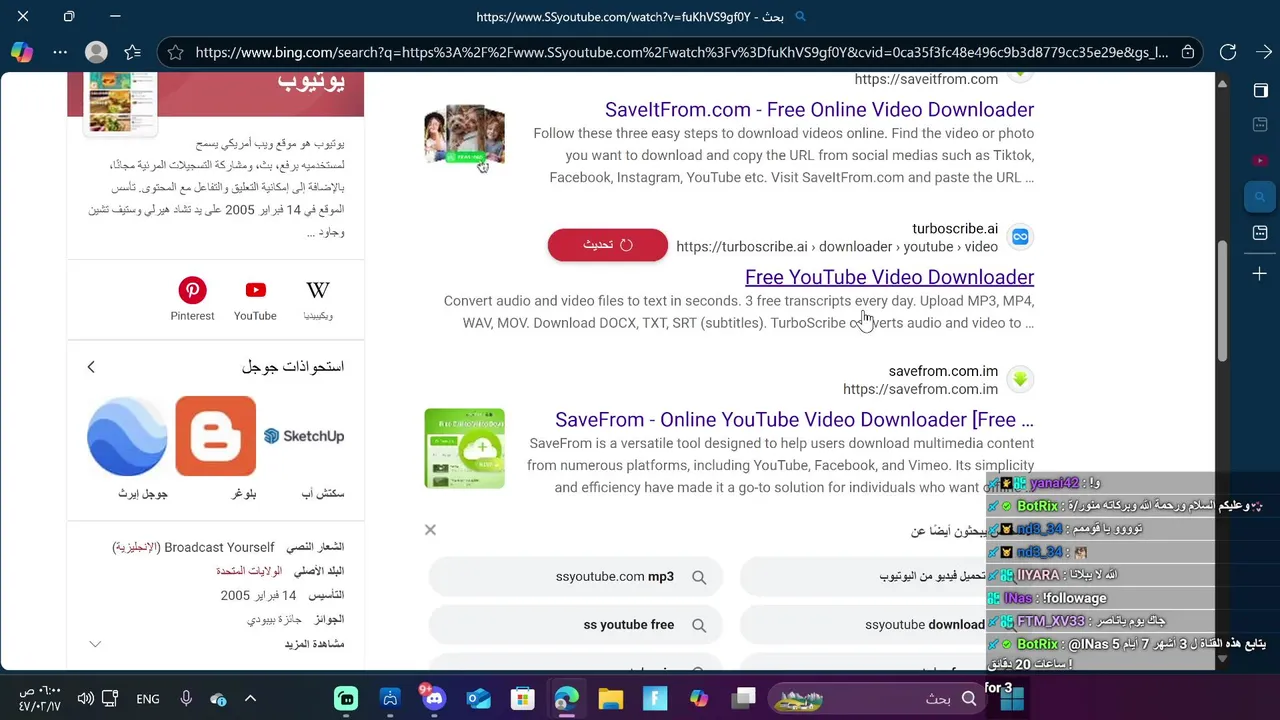The height and width of the screenshot is (720, 1280).
Task: Select ss youtube free suggestion
Action: tap(575, 625)
